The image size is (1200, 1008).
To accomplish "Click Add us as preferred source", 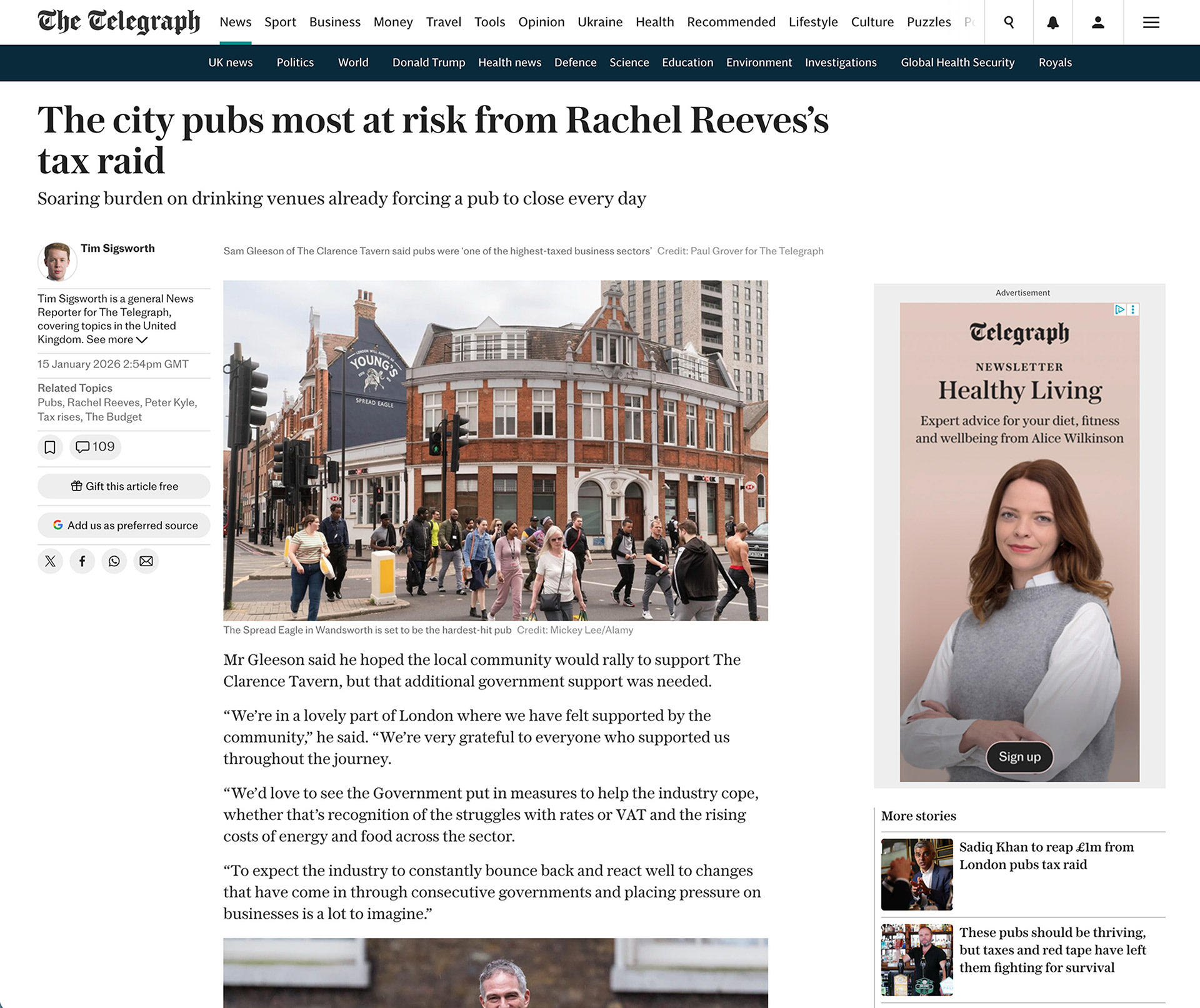I will coord(124,526).
